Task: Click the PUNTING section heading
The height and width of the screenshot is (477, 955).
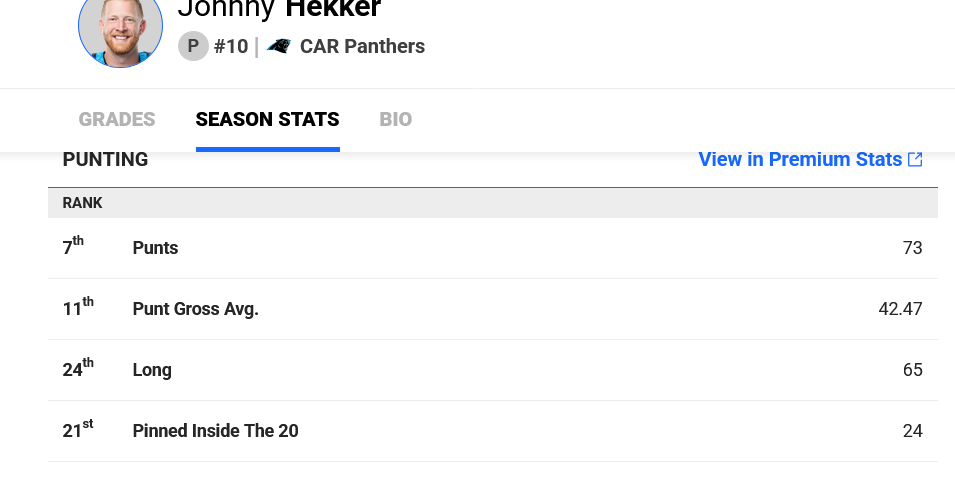Action: (x=105, y=160)
